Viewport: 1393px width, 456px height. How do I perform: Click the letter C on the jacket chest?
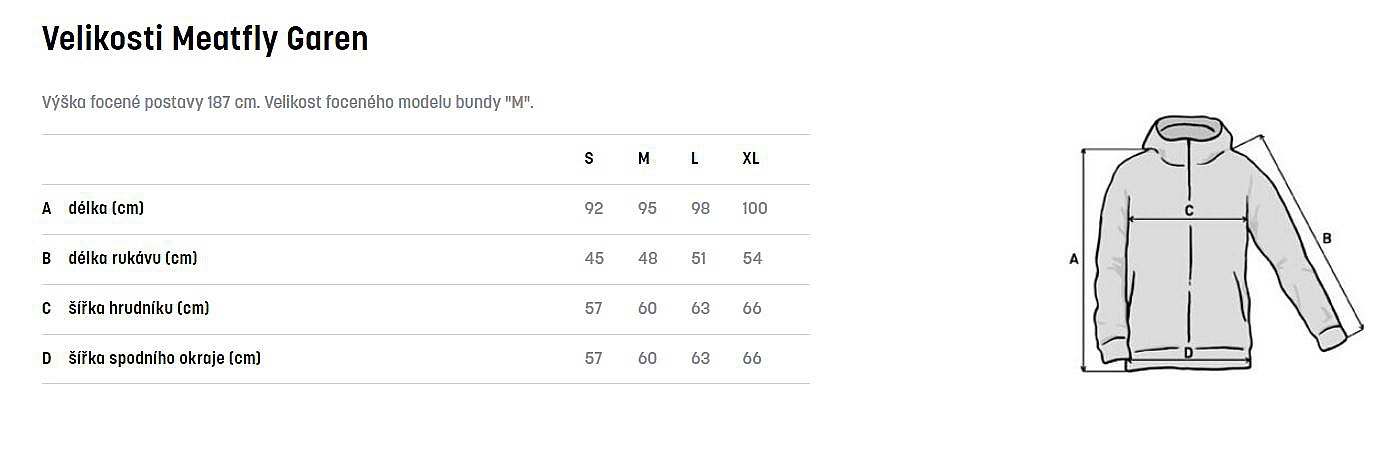click(1189, 210)
